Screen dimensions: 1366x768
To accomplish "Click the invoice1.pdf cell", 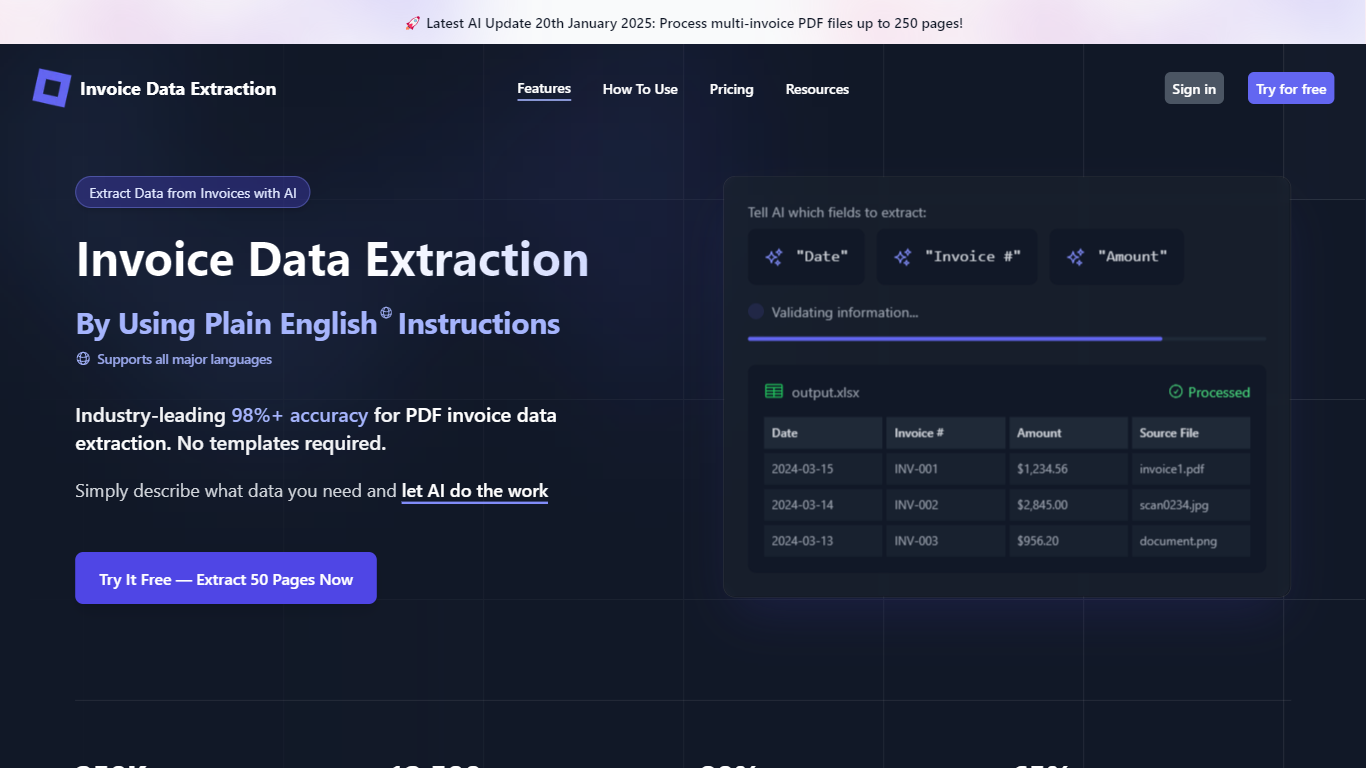I will click(1191, 469).
